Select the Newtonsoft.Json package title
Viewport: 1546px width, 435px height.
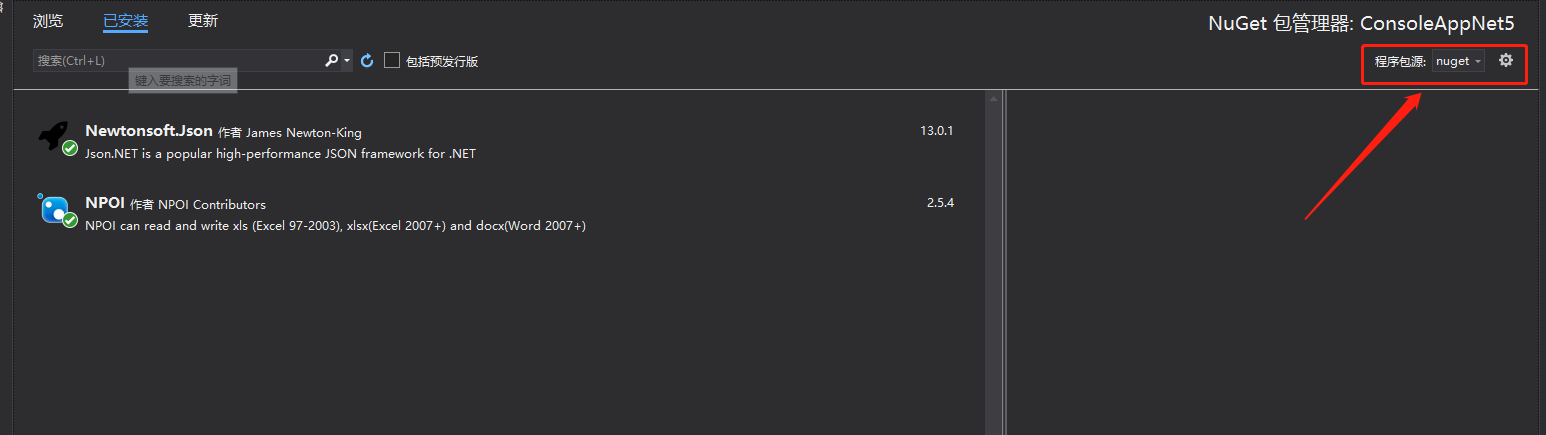(149, 131)
